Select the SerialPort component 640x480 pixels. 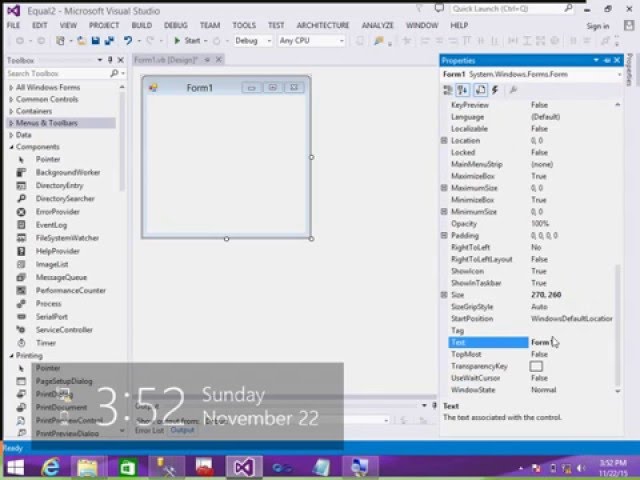tap(51, 316)
